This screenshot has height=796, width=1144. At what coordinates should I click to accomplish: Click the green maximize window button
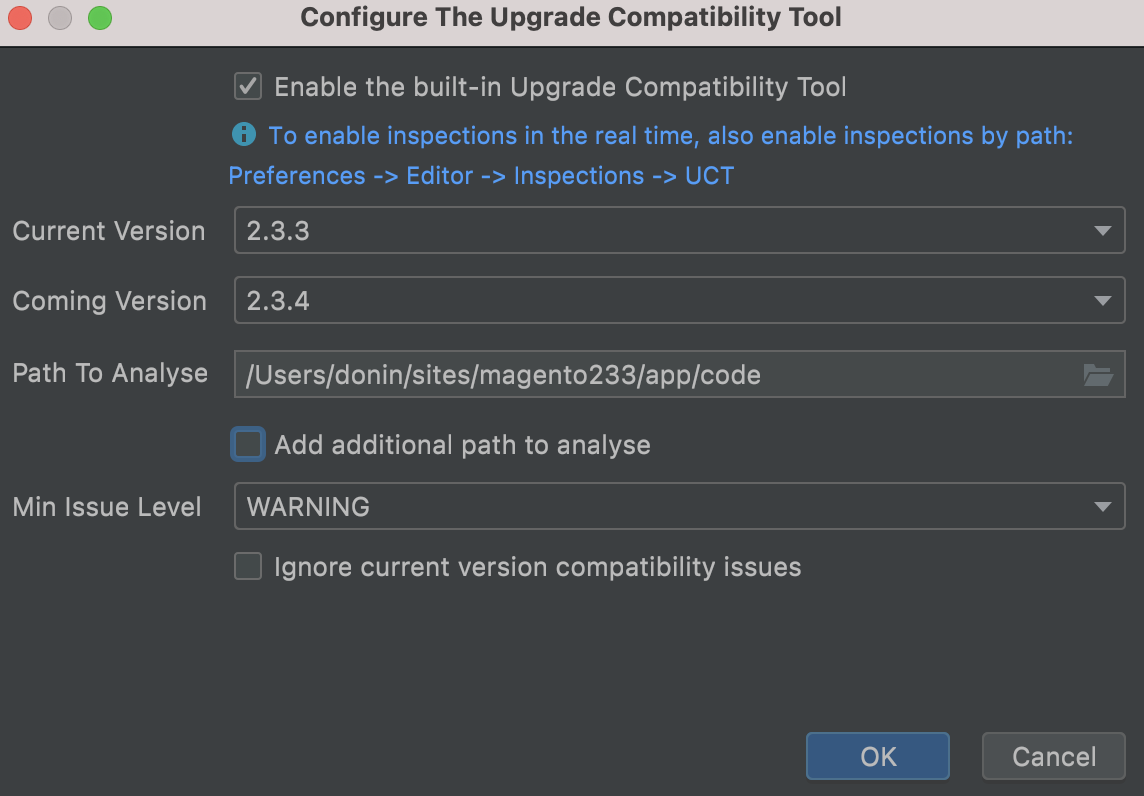pyautogui.click(x=99, y=18)
